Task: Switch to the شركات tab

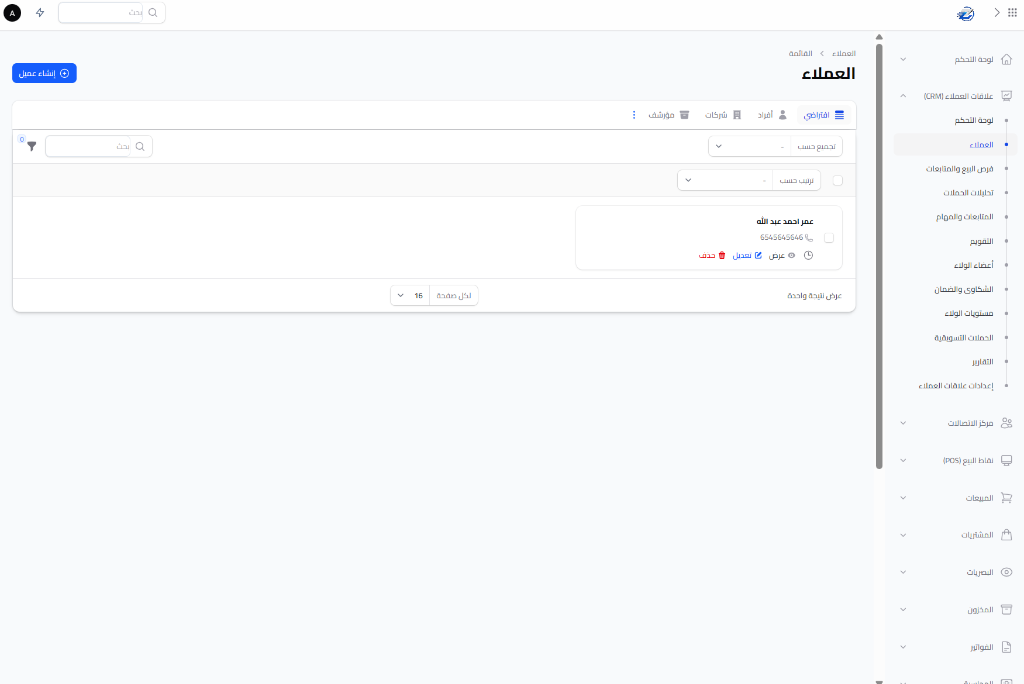Action: click(723, 115)
